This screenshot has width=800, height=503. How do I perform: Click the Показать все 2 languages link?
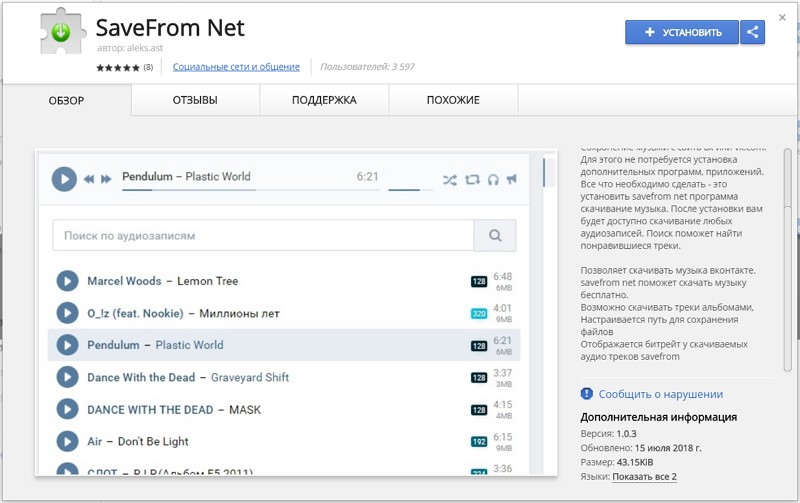pyautogui.click(x=644, y=477)
